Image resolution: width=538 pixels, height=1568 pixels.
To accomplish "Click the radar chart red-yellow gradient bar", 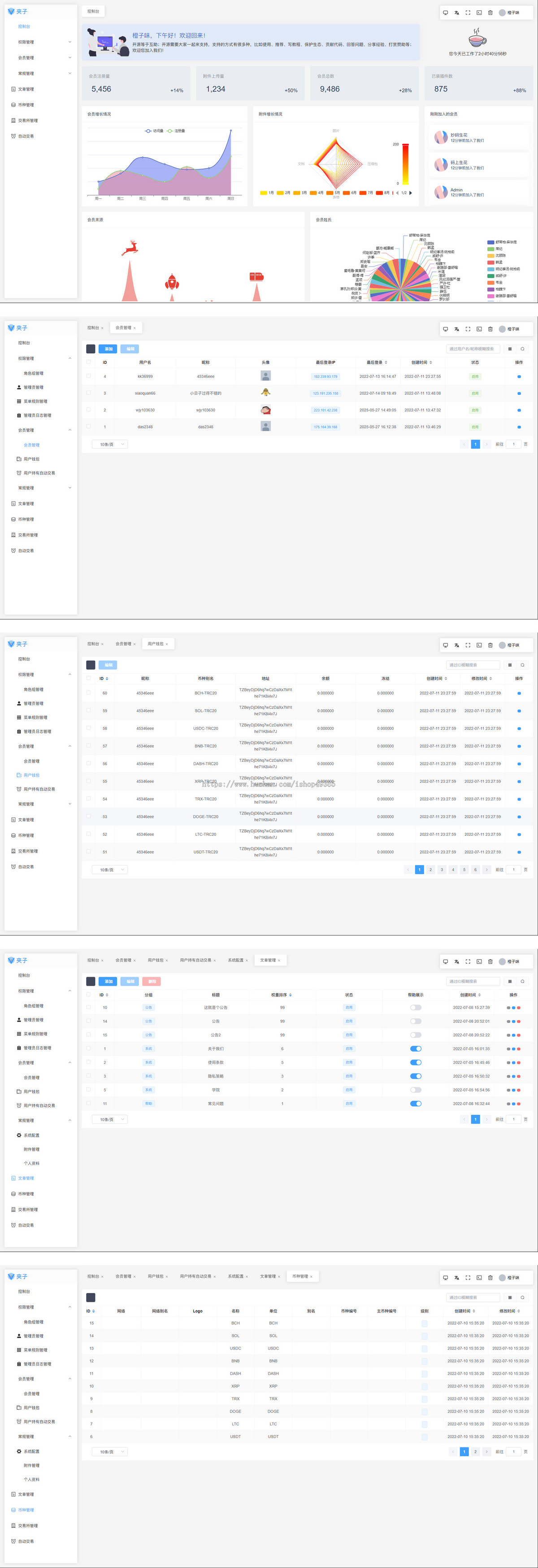I will pyautogui.click(x=405, y=163).
